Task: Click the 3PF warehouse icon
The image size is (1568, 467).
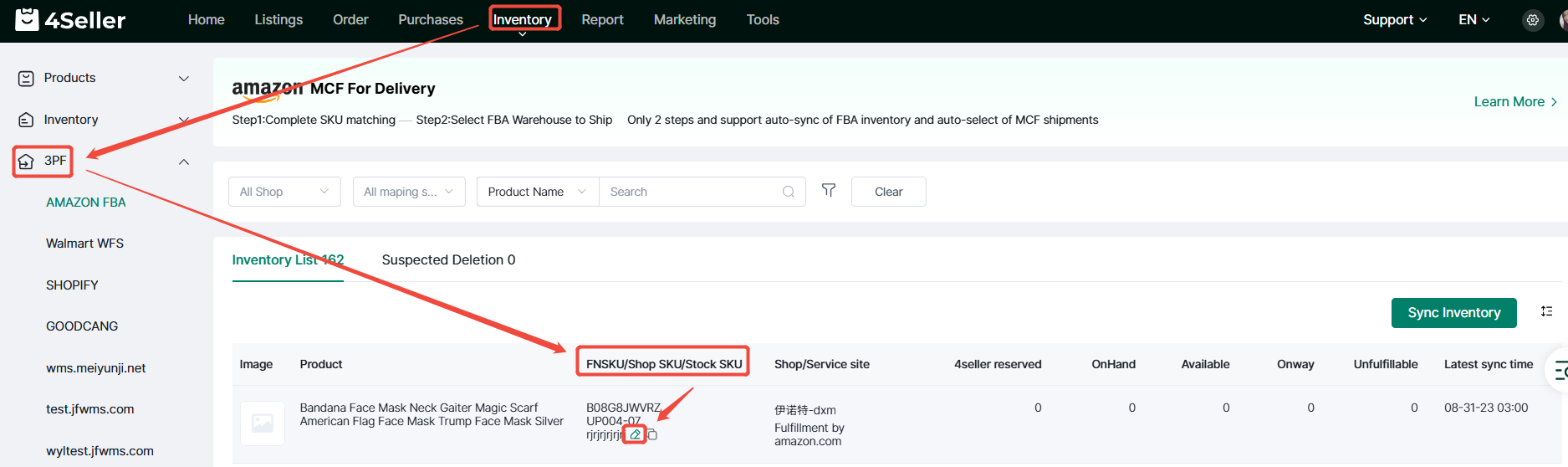Action: tap(26, 161)
